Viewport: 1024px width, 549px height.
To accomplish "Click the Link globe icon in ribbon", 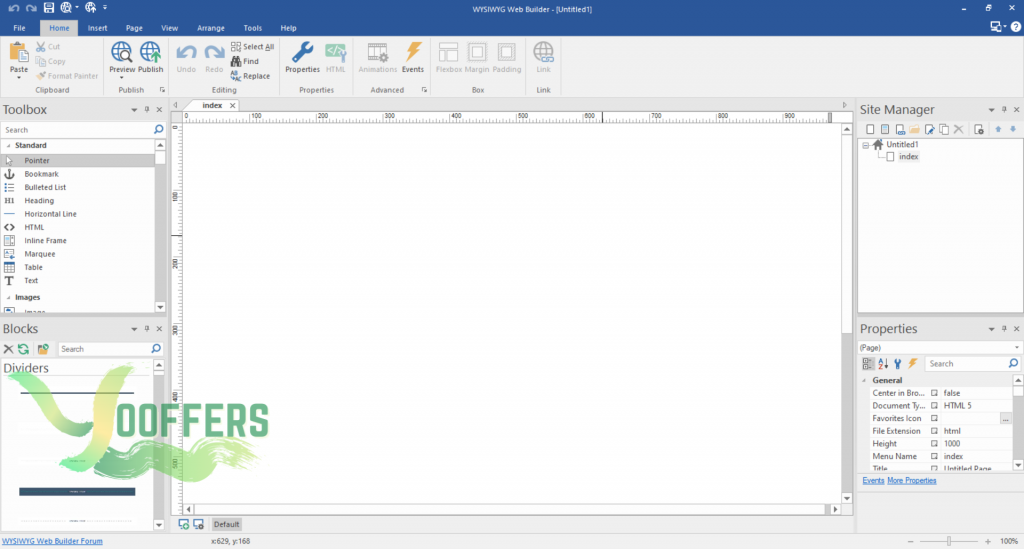I will point(543,52).
